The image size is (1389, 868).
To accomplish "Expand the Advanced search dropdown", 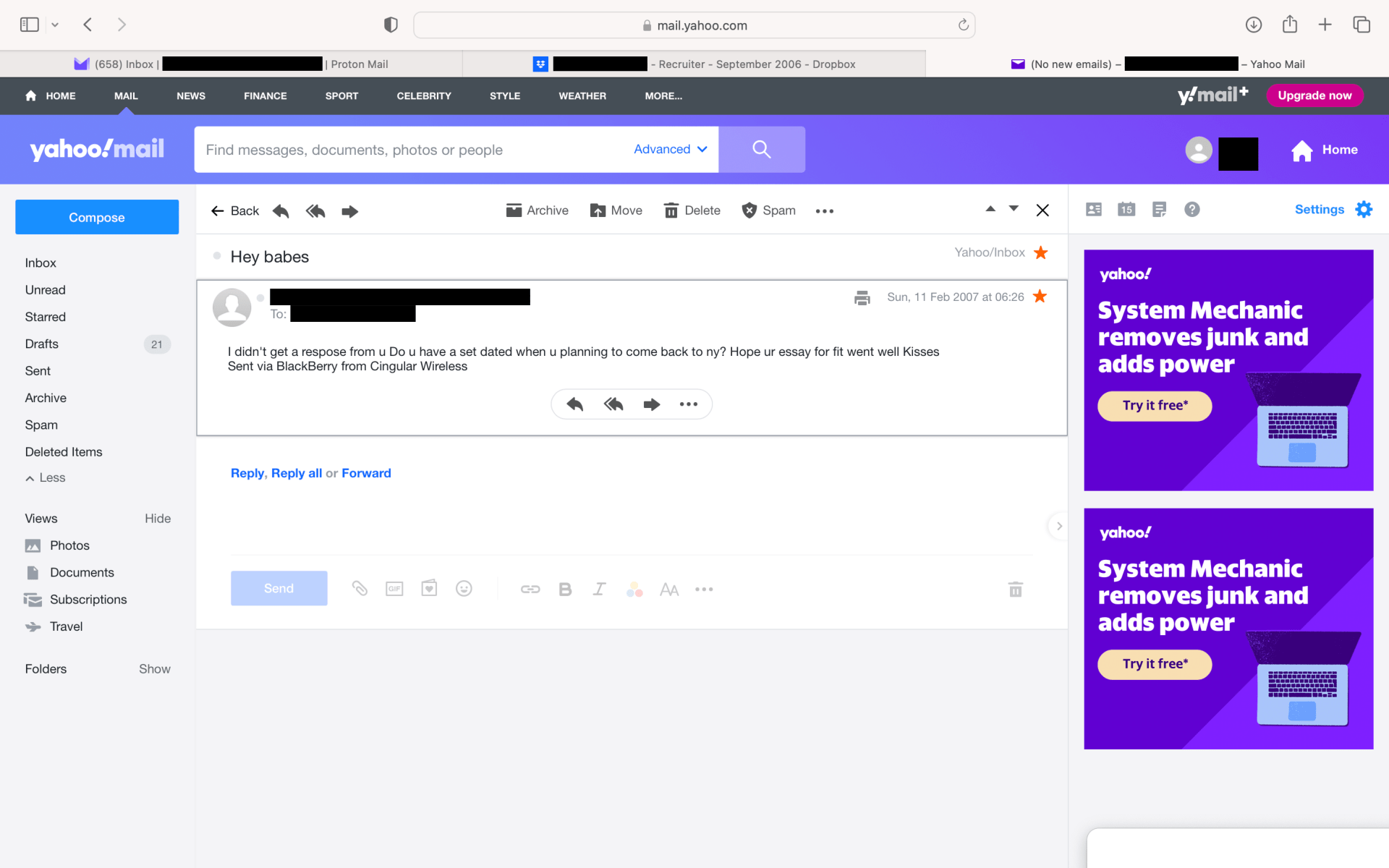I will tap(670, 149).
